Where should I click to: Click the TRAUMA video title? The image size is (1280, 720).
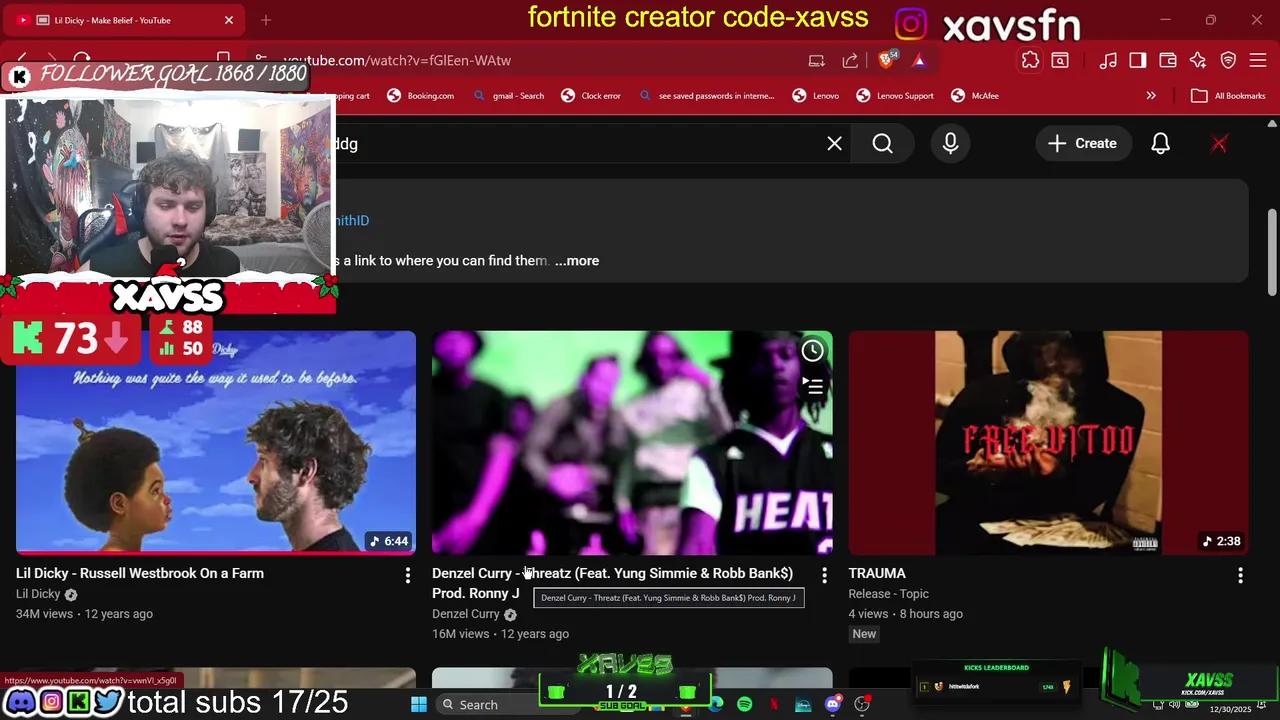(x=877, y=573)
